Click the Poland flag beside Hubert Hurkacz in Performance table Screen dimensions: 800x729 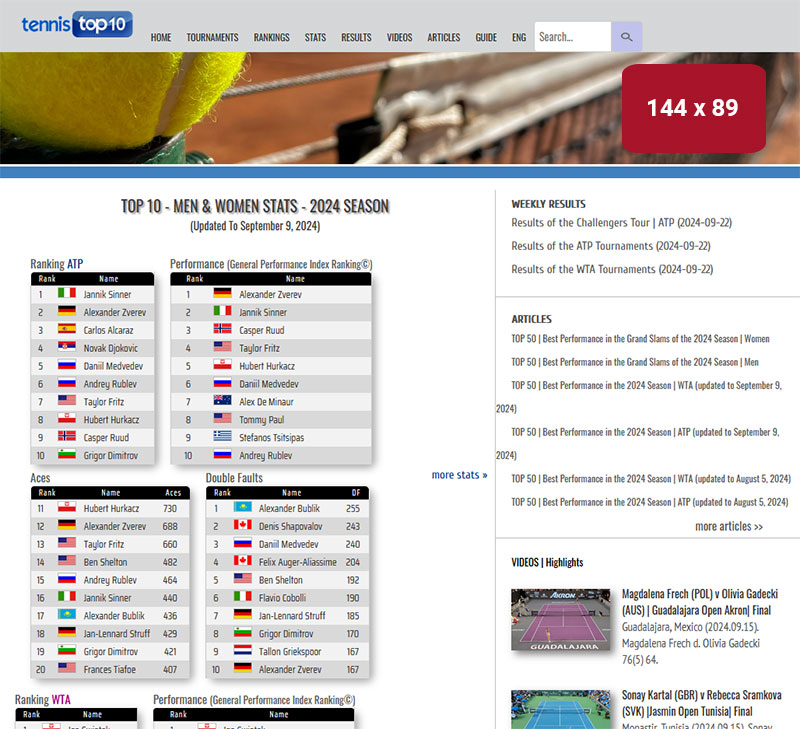(x=222, y=364)
